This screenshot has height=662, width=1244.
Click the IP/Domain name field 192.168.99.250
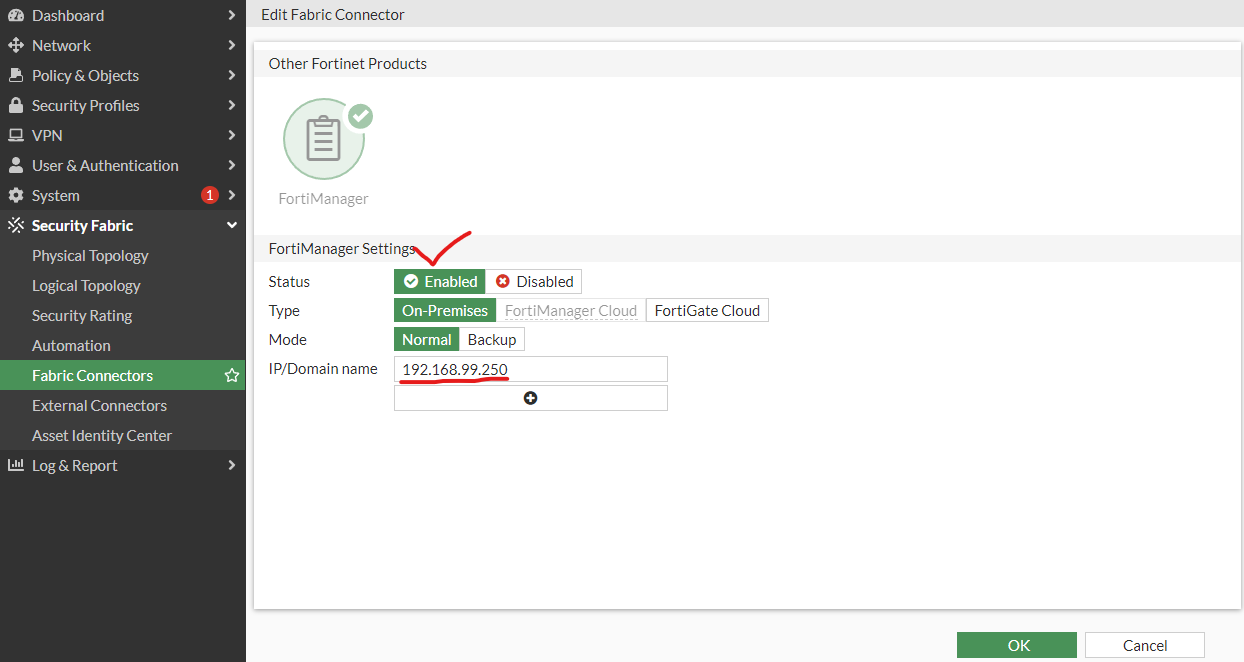(531, 369)
